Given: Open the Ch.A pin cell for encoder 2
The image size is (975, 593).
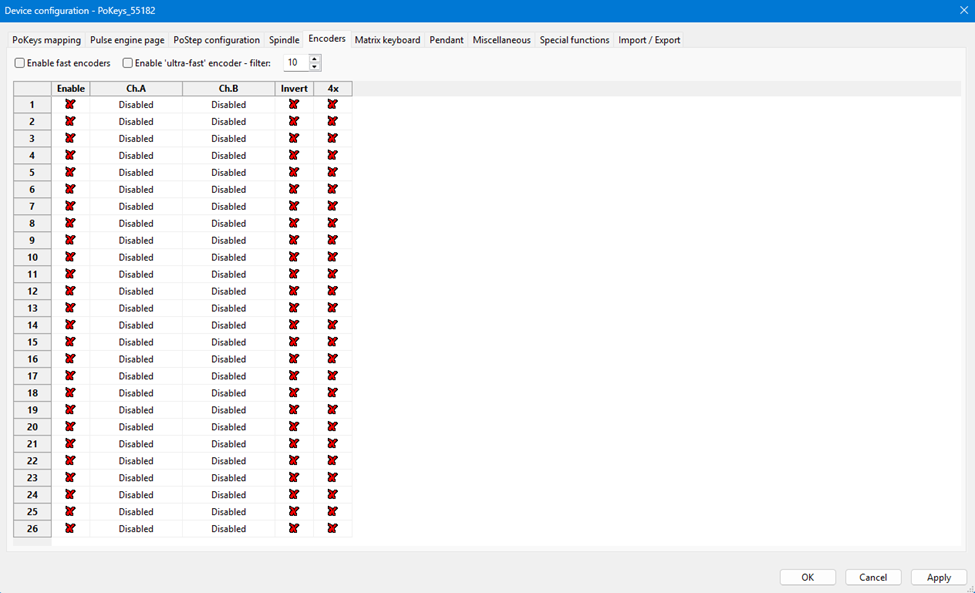Looking at the screenshot, I should click(136, 121).
